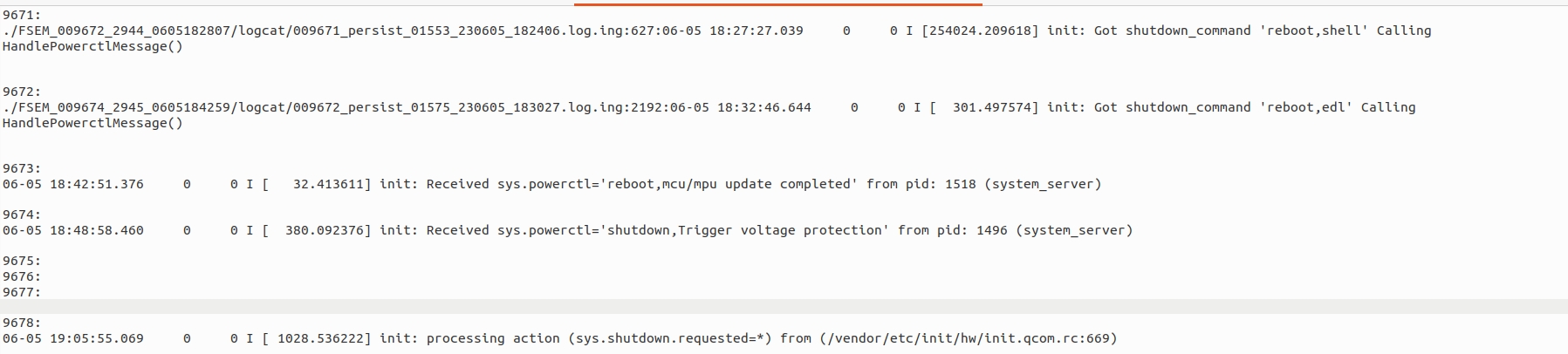Click the line label "9671:"

tap(22, 15)
